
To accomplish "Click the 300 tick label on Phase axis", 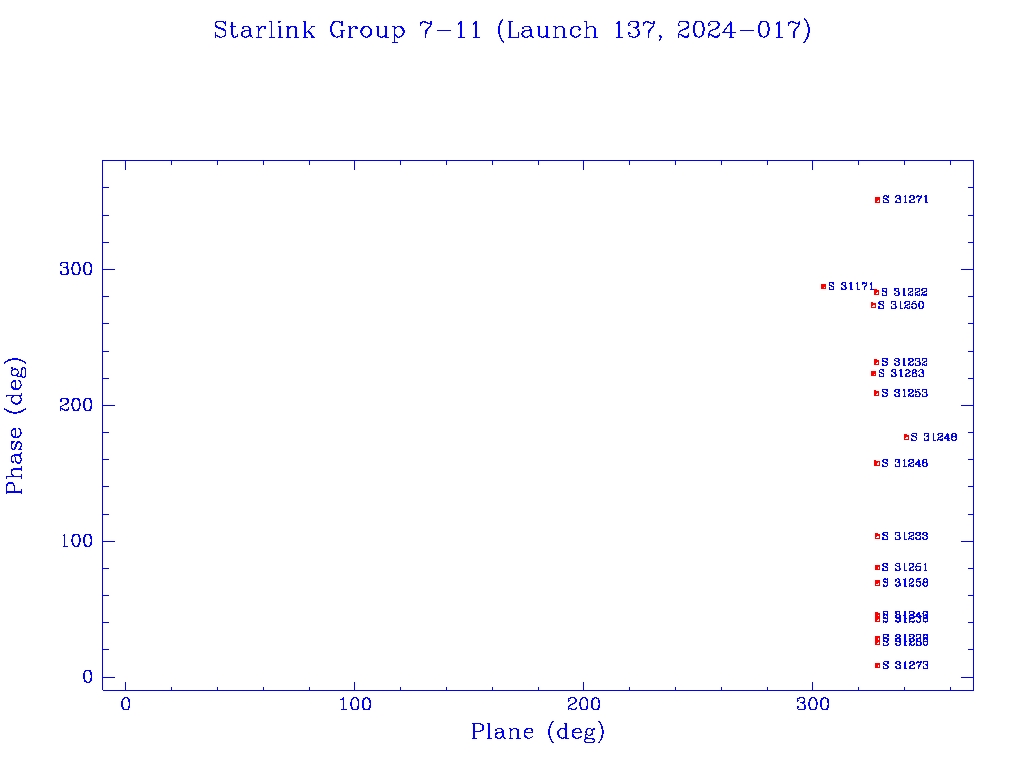I will click(x=76, y=269).
